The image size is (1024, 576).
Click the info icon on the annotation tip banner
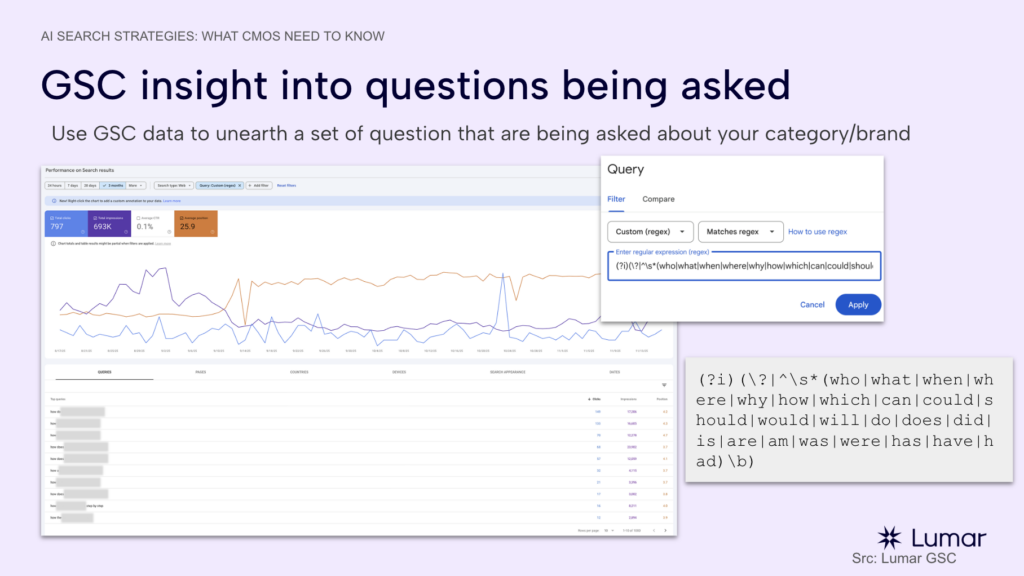pos(54,199)
